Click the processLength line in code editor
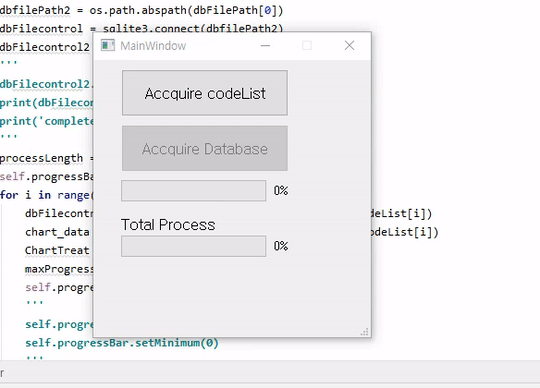Viewport: 540px width, 388px height. click(x=46, y=158)
